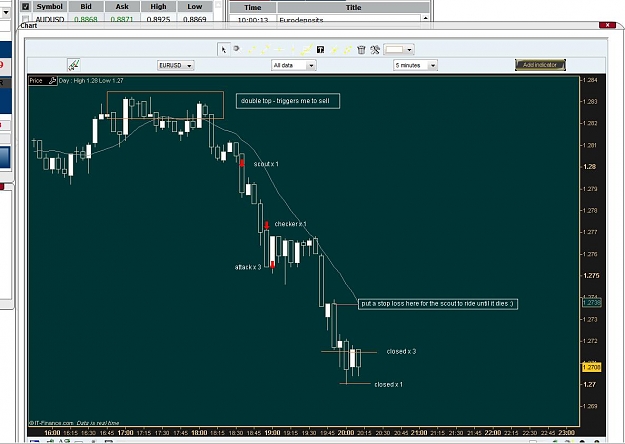
Task: Select the 'put a stop loss here' note
Action: click(x=438, y=304)
